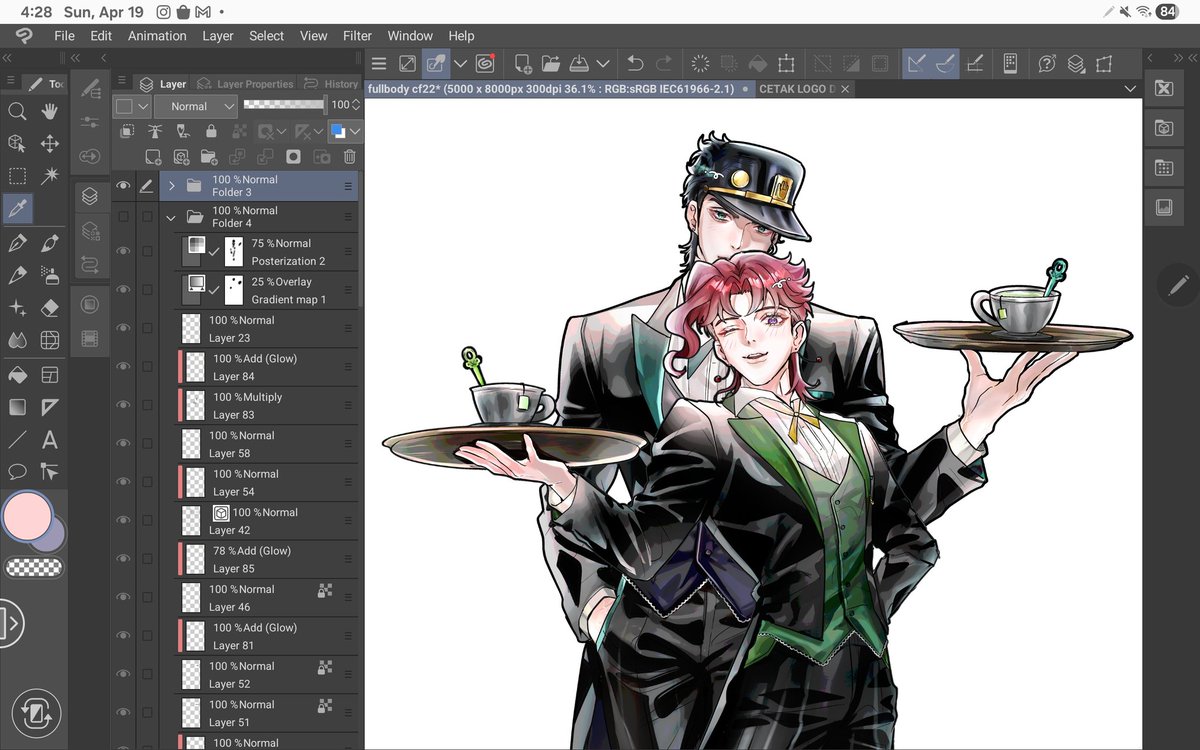The width and height of the screenshot is (1200, 750).
Task: Hide Layer 23
Action: click(x=124, y=328)
